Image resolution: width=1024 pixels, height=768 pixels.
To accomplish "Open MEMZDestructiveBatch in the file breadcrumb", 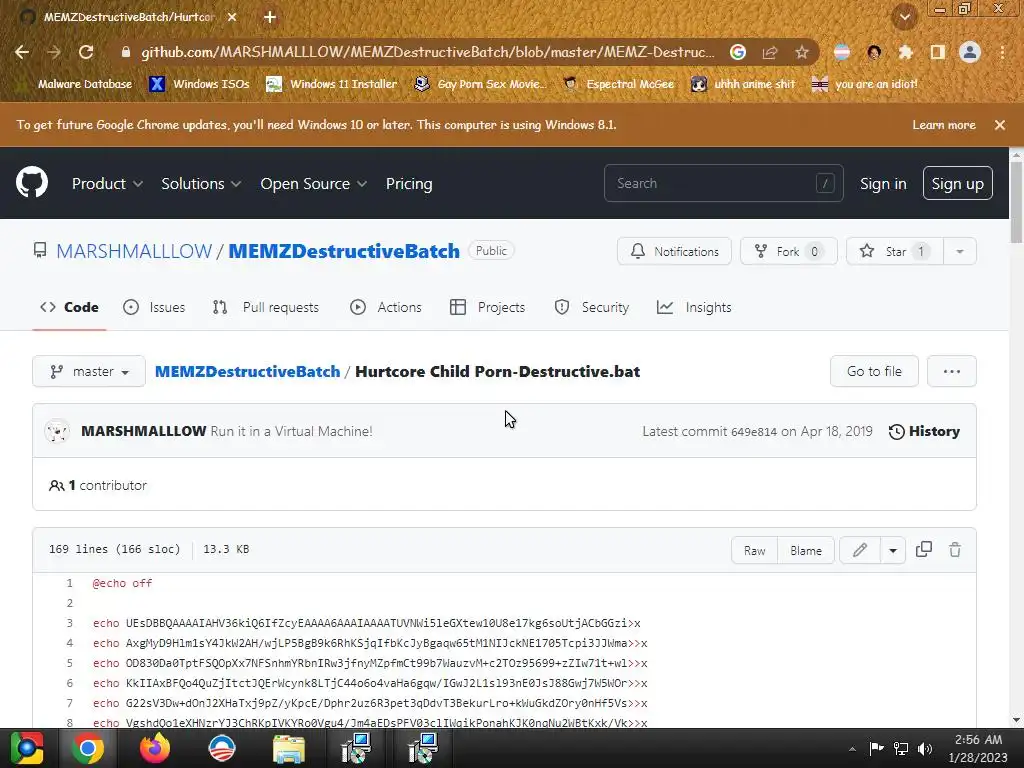I will (248, 372).
